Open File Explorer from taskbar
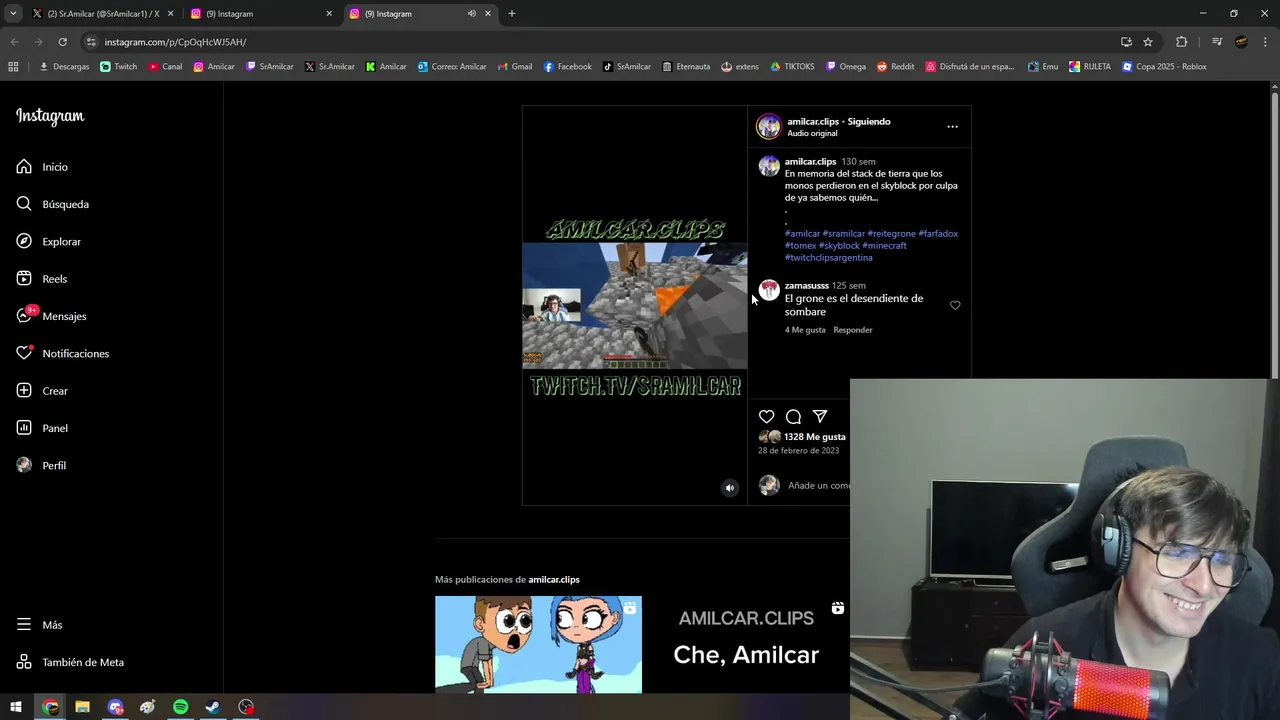 tap(83, 707)
